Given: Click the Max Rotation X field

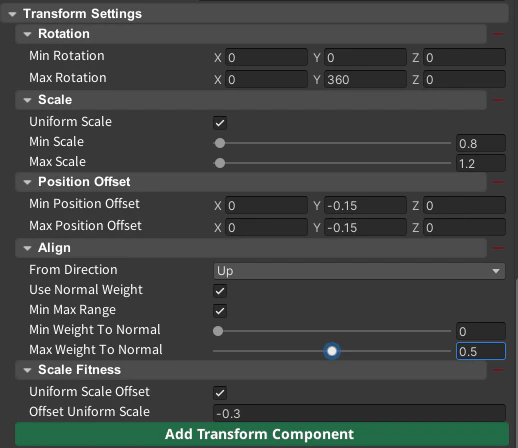Looking at the screenshot, I should pos(266,79).
